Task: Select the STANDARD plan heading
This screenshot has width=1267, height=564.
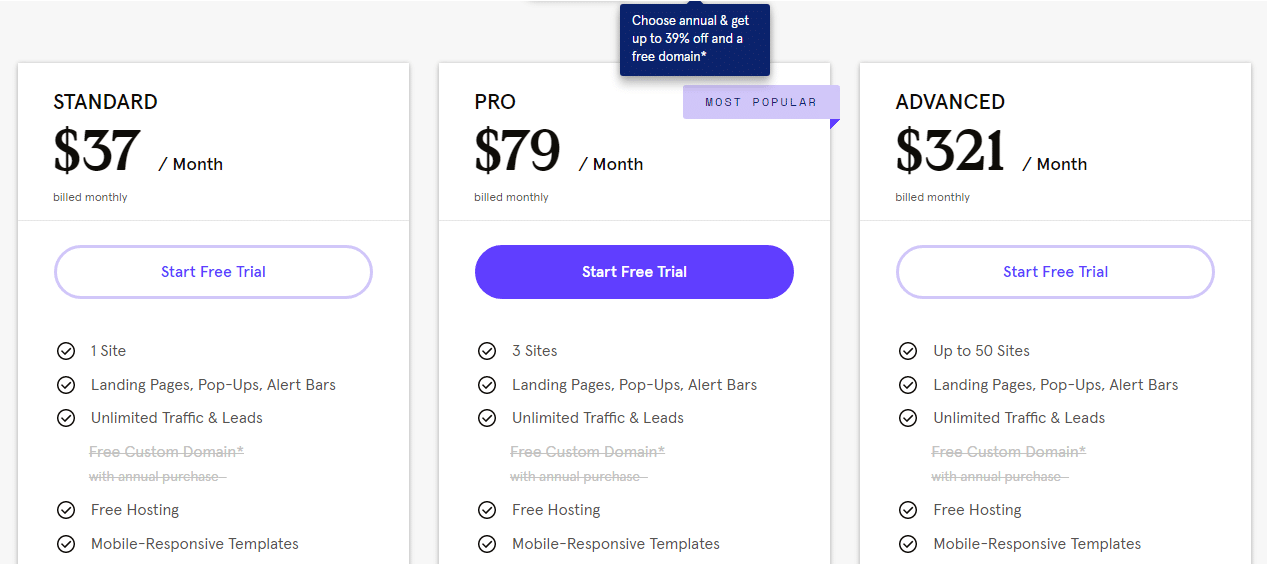Action: tap(105, 102)
